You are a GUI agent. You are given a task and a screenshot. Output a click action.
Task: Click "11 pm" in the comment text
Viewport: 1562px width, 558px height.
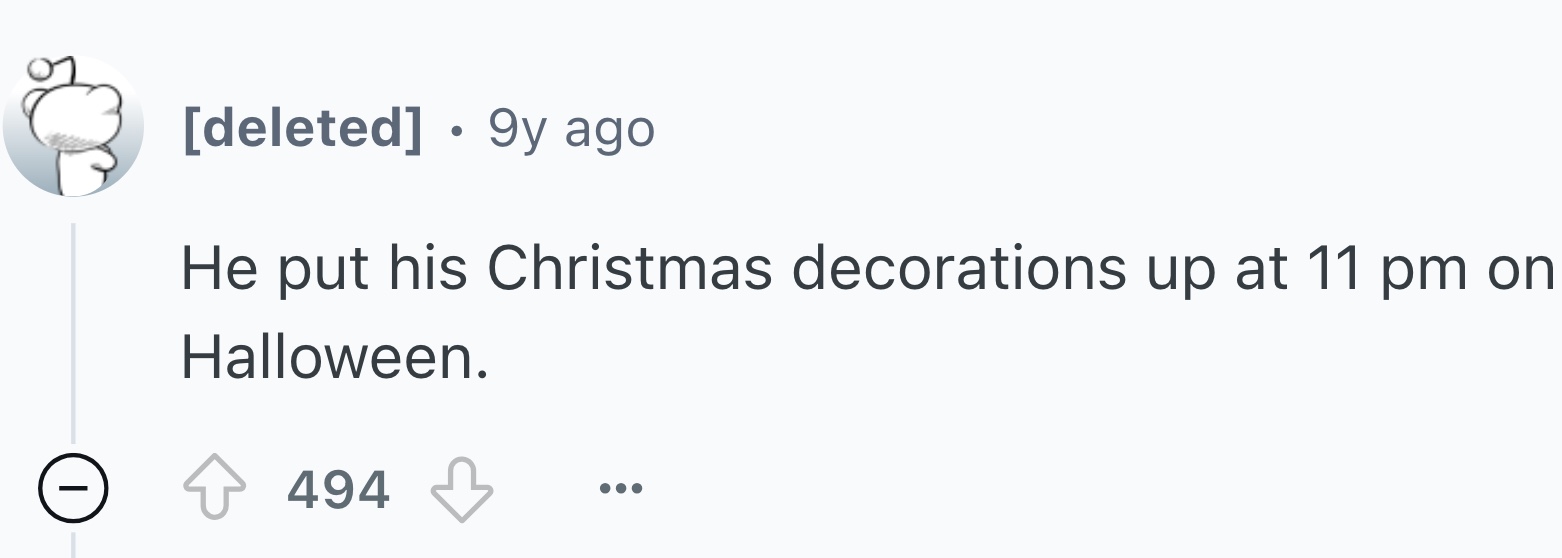tap(1387, 268)
